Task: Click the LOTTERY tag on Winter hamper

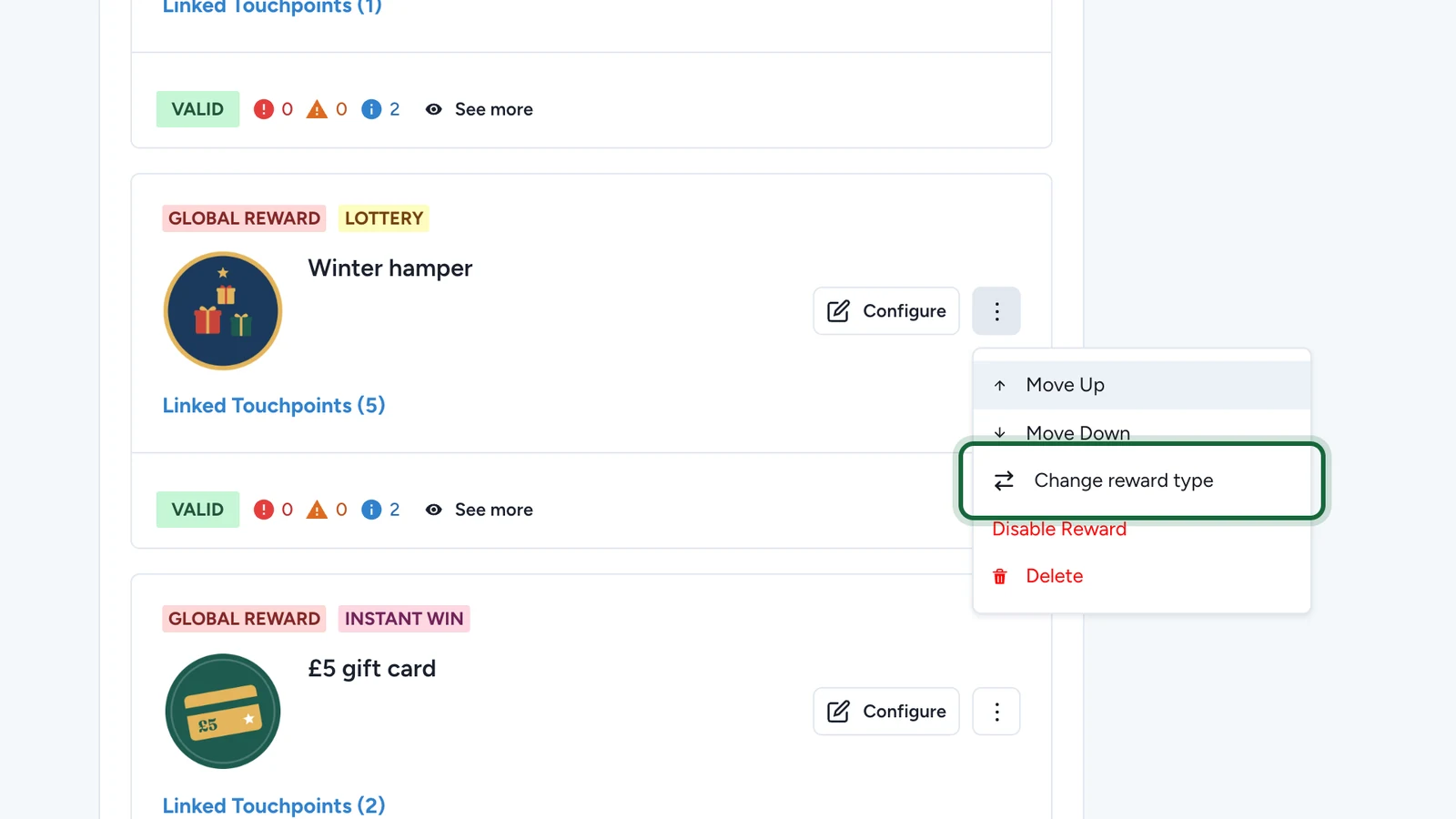Action: point(384,218)
